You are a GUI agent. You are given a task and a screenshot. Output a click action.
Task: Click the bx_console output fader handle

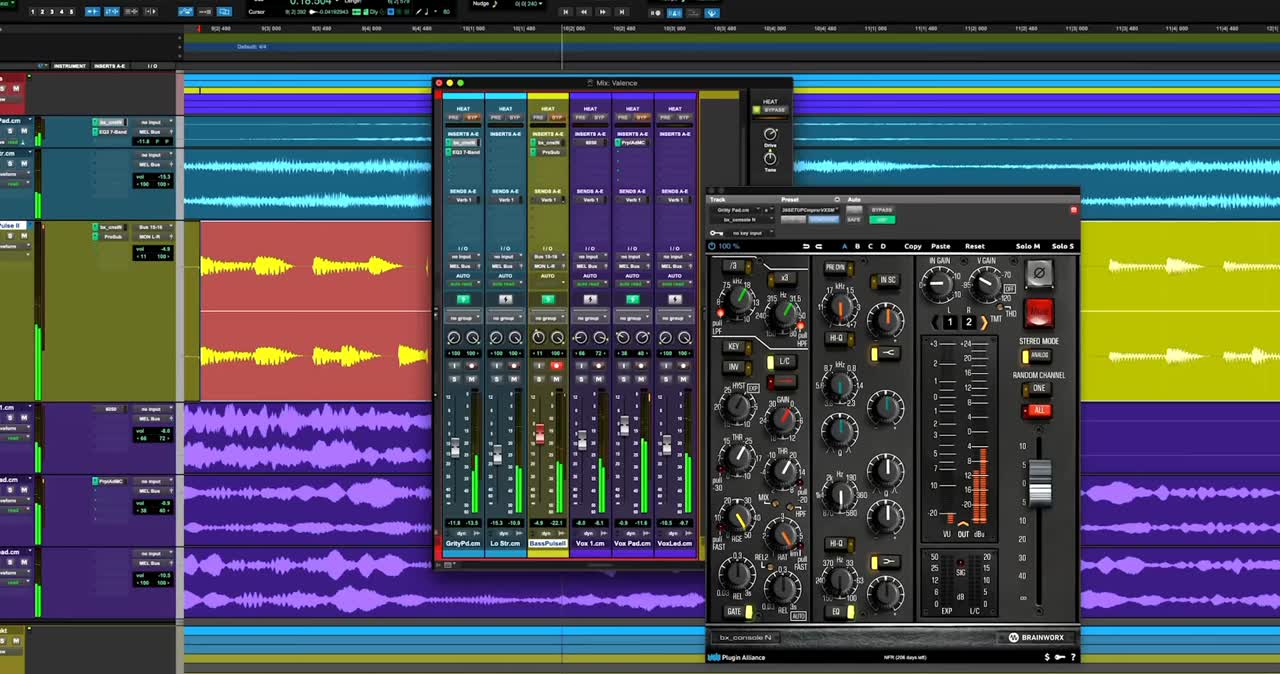(1041, 484)
